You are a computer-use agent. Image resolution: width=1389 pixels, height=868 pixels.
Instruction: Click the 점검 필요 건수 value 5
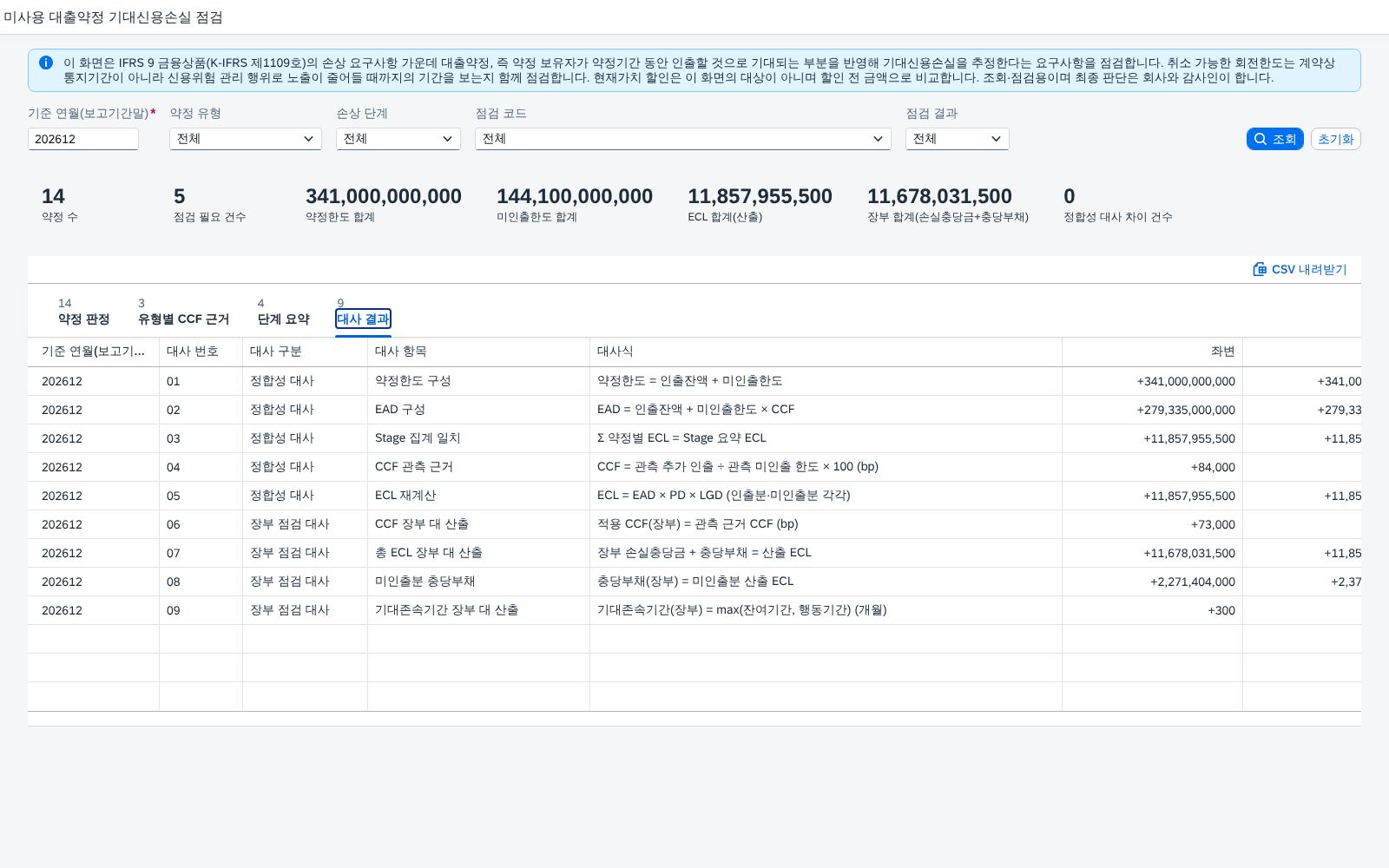pos(180,196)
